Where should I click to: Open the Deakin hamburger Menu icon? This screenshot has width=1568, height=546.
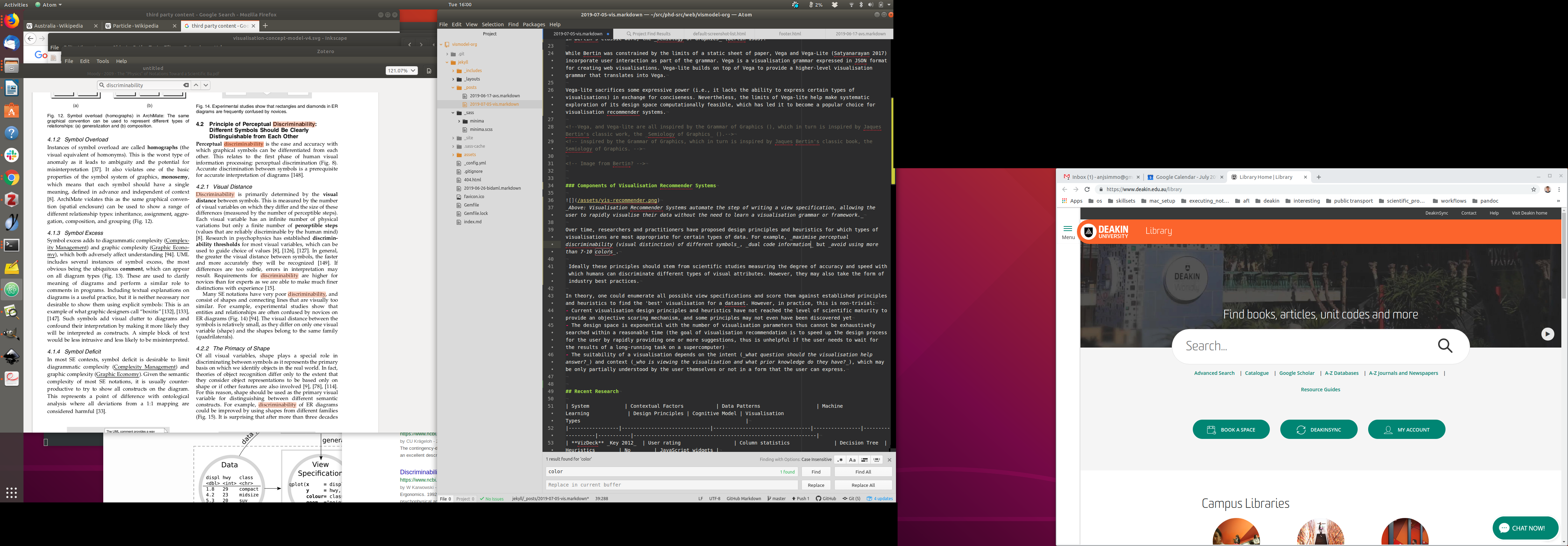click(1067, 230)
